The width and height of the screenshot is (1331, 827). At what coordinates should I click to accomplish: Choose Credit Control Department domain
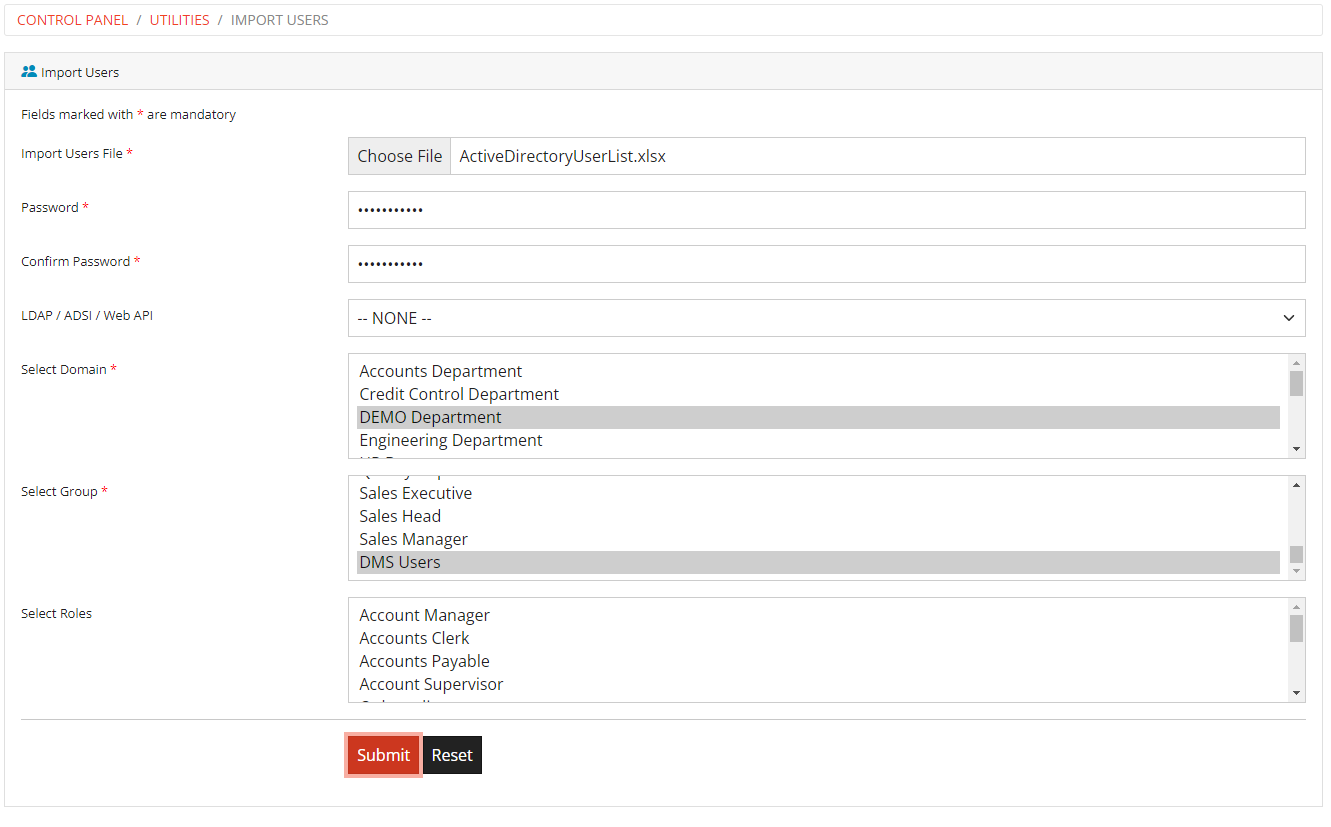pos(459,394)
